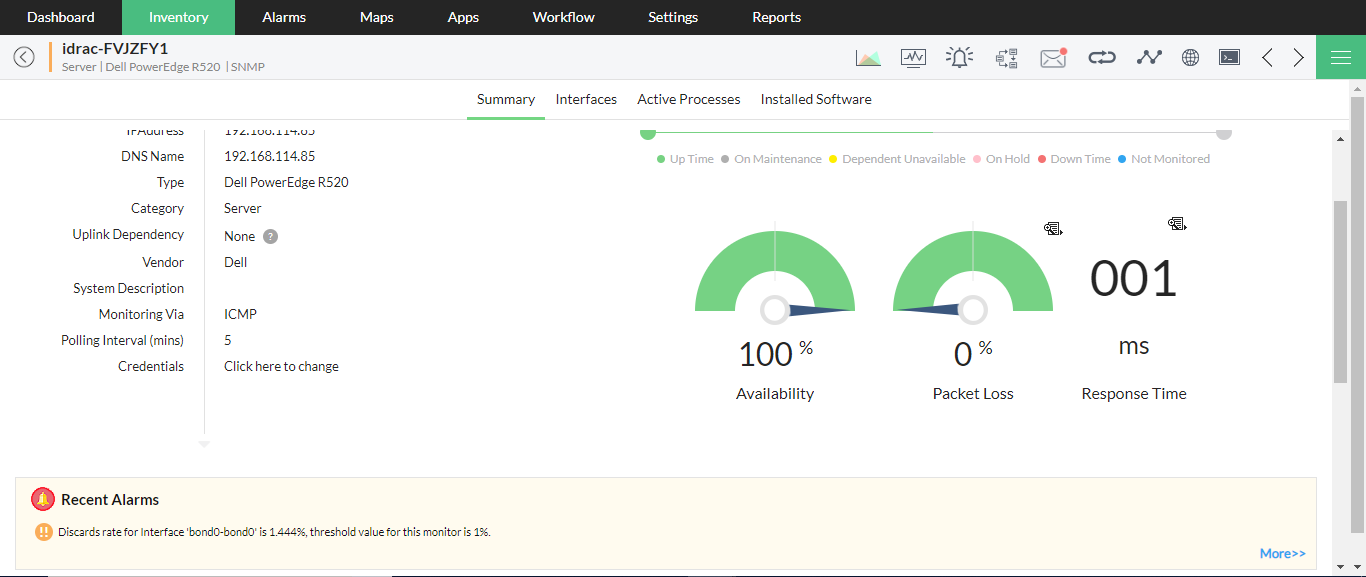1366x577 pixels.
Task: Open the area graph reports icon
Action: click(868, 58)
